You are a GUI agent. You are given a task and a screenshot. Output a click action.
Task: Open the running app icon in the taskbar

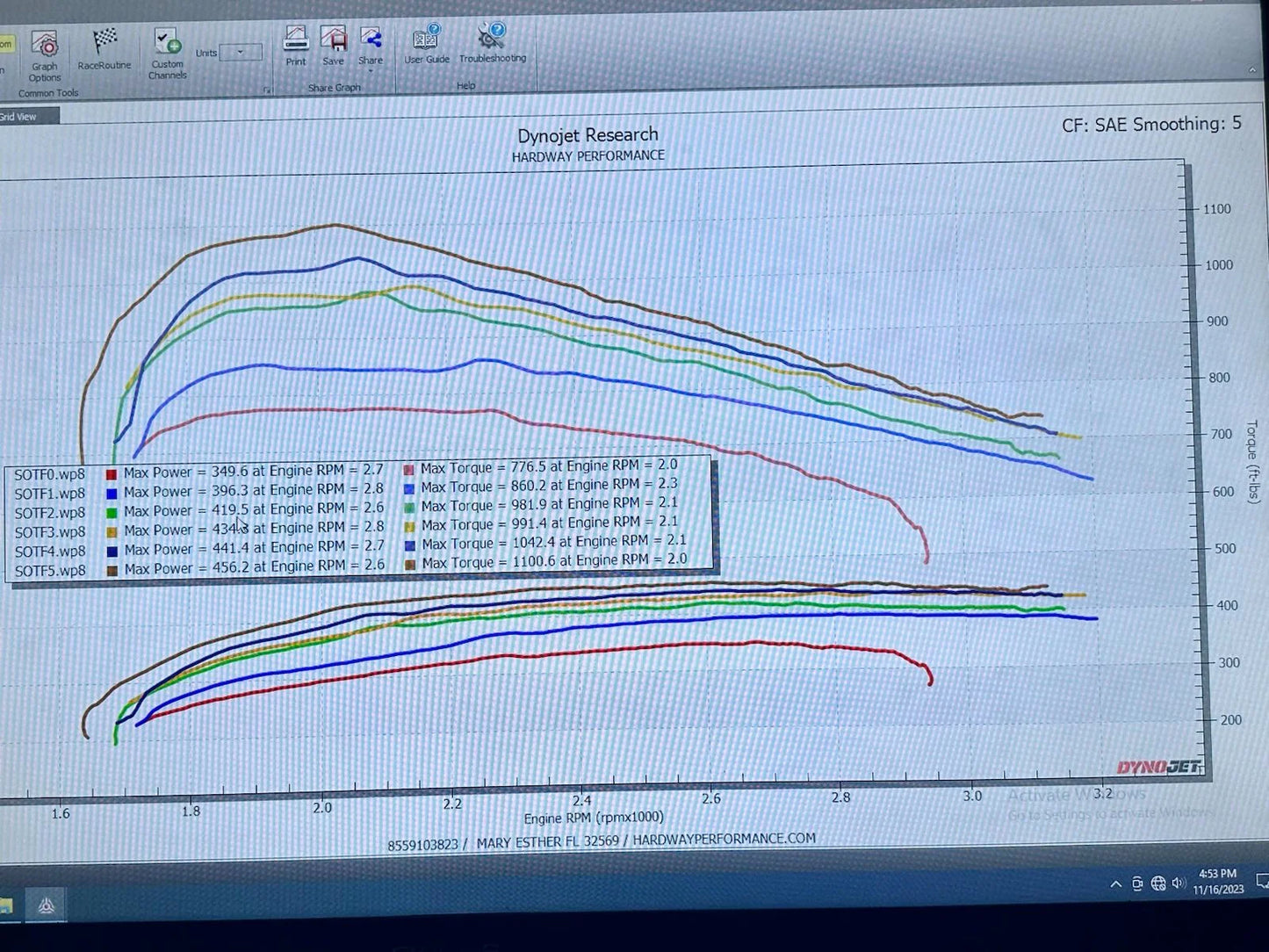tap(47, 906)
